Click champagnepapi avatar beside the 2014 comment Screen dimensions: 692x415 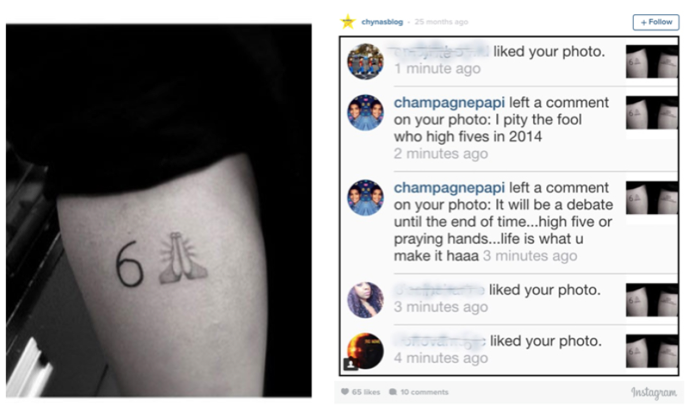tap(365, 113)
